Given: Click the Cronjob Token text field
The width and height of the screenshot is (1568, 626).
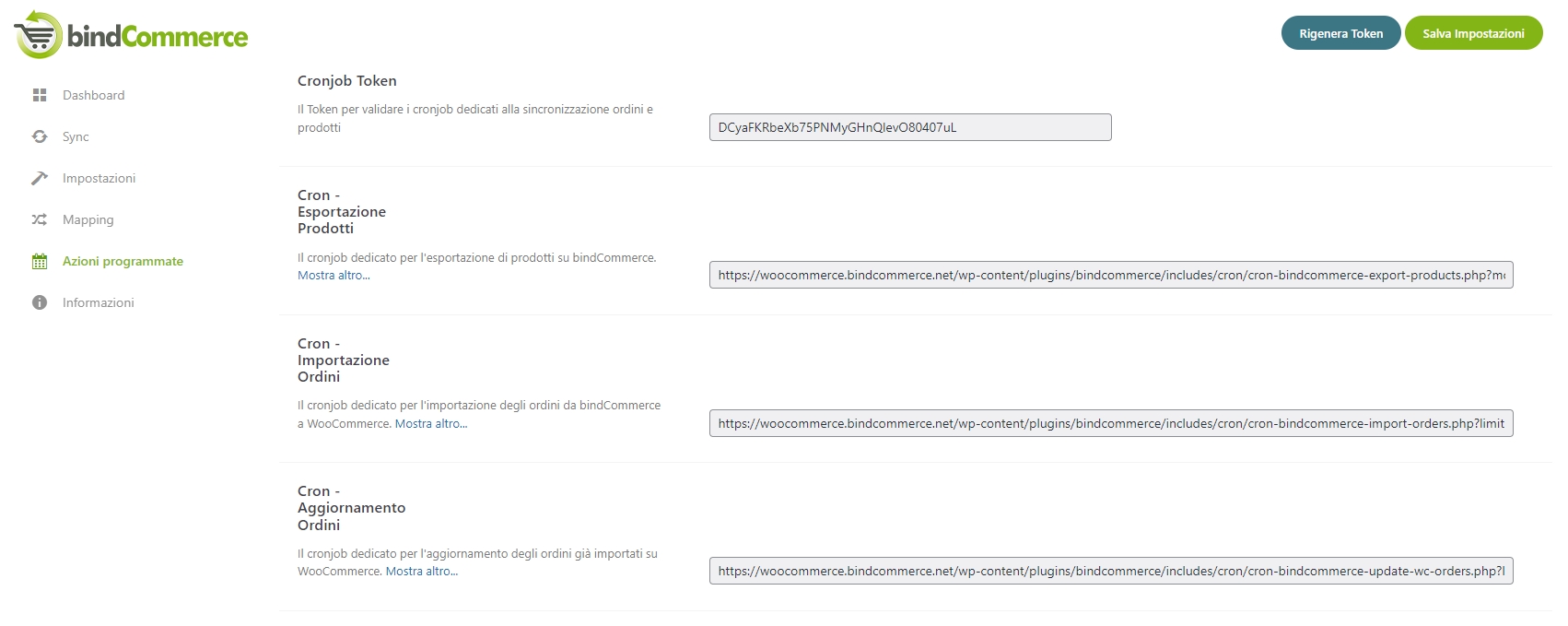Looking at the screenshot, I should [x=909, y=127].
